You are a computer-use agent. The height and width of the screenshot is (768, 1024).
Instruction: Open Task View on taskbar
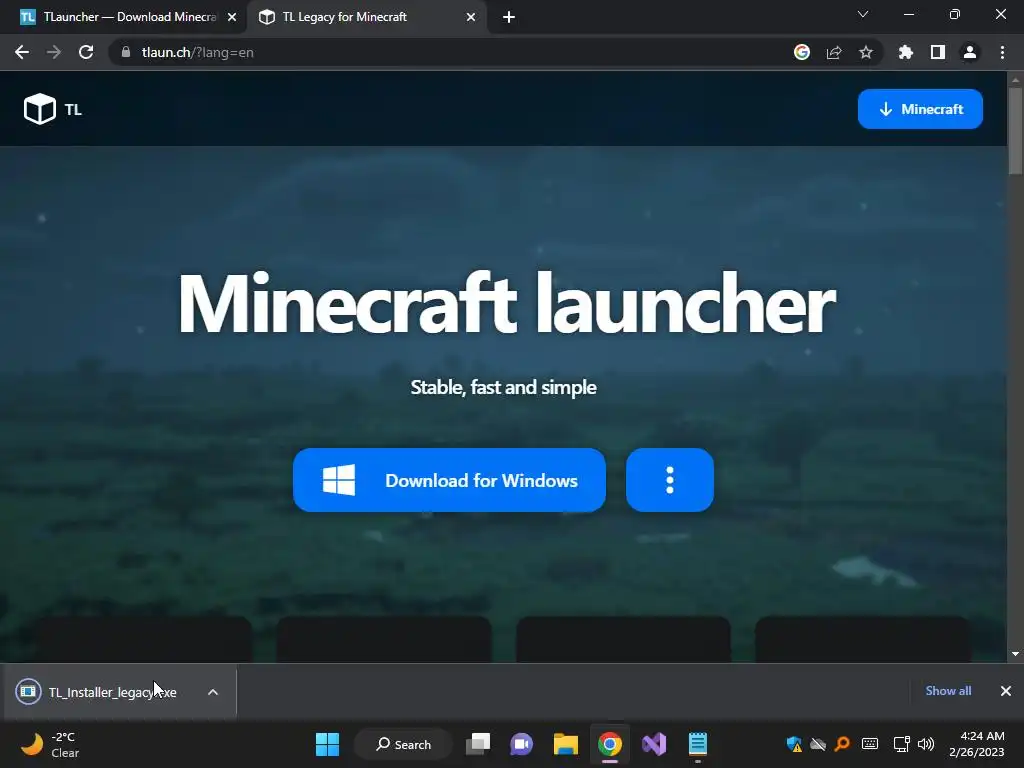pyautogui.click(x=478, y=744)
